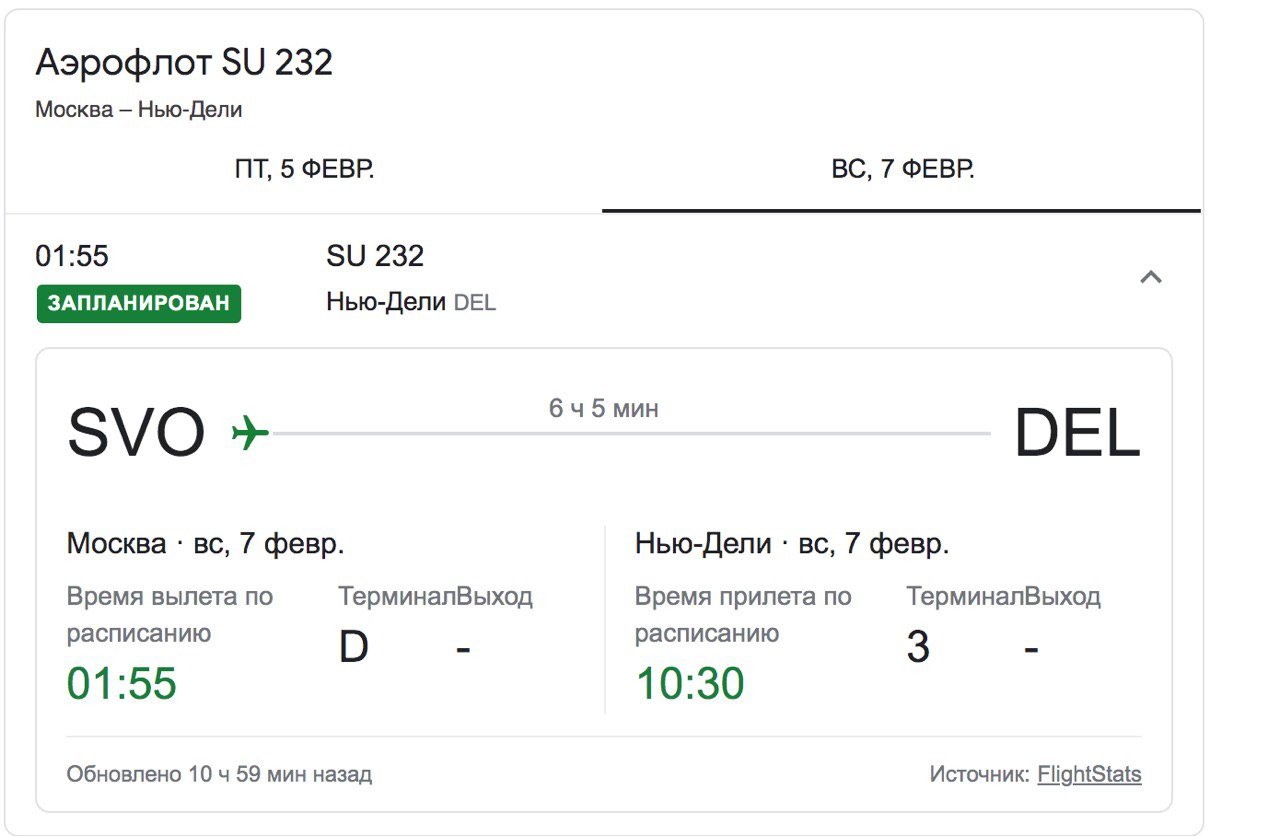Screen dimensions: 1280x836
Task: Click the Москва · вс, 7 февр. heading
Action: [206, 544]
